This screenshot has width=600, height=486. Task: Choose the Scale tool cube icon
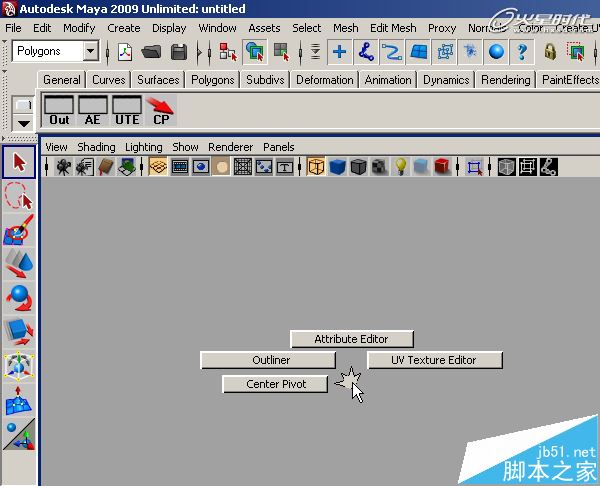click(19, 331)
